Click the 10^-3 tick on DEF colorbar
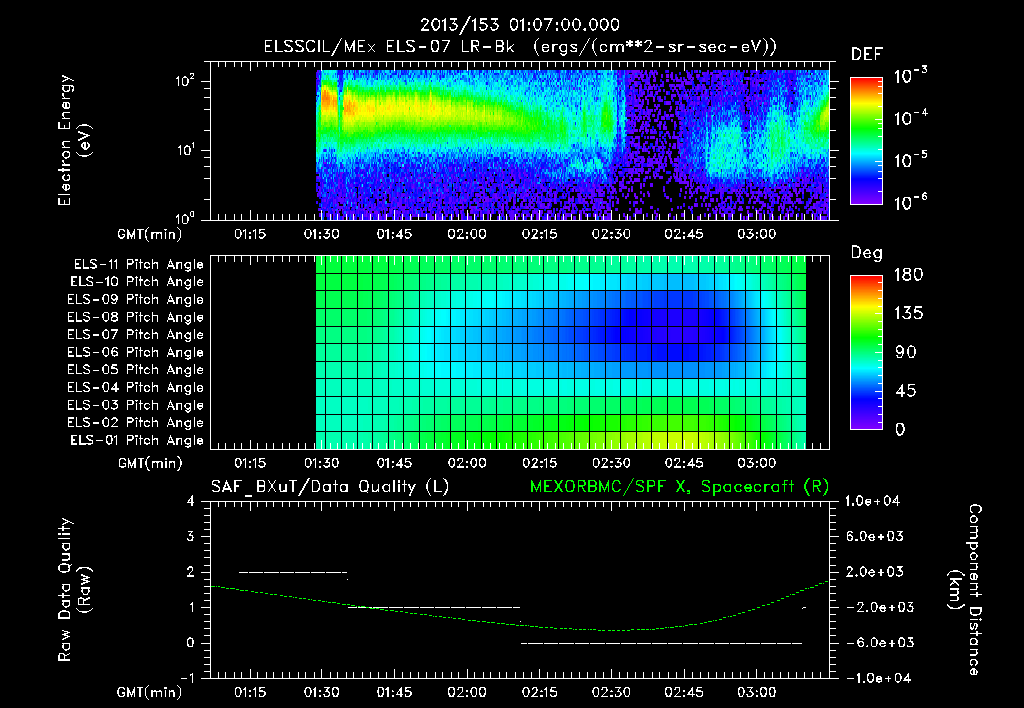1024x708 pixels. (910, 76)
